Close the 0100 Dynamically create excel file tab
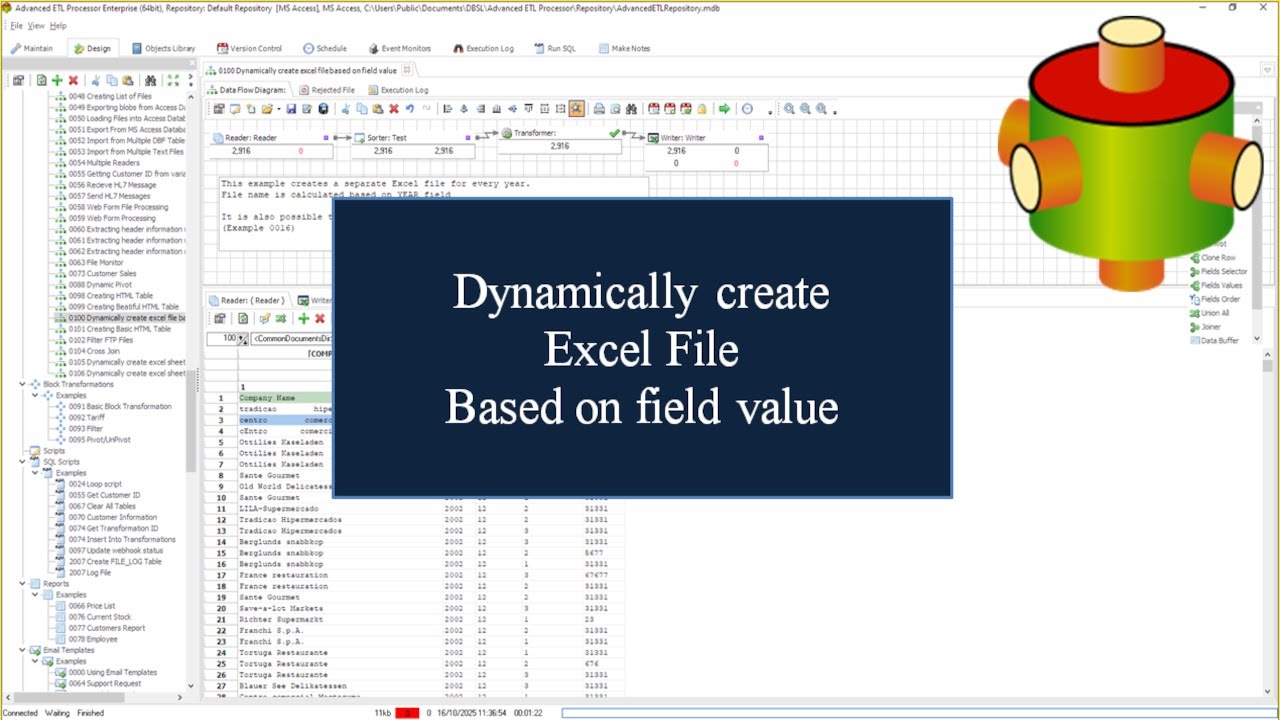1280x720 pixels. pyautogui.click(x=408, y=70)
